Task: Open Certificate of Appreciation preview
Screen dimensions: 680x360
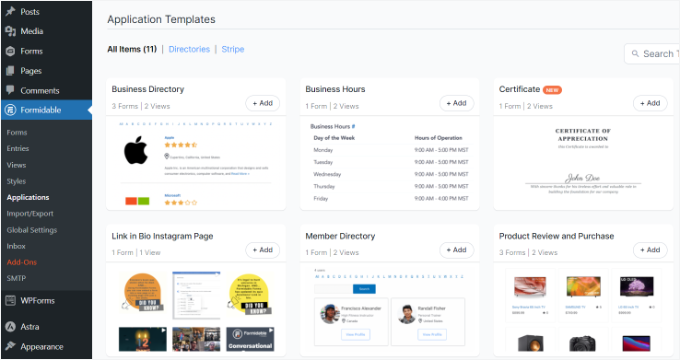Action: (x=583, y=163)
